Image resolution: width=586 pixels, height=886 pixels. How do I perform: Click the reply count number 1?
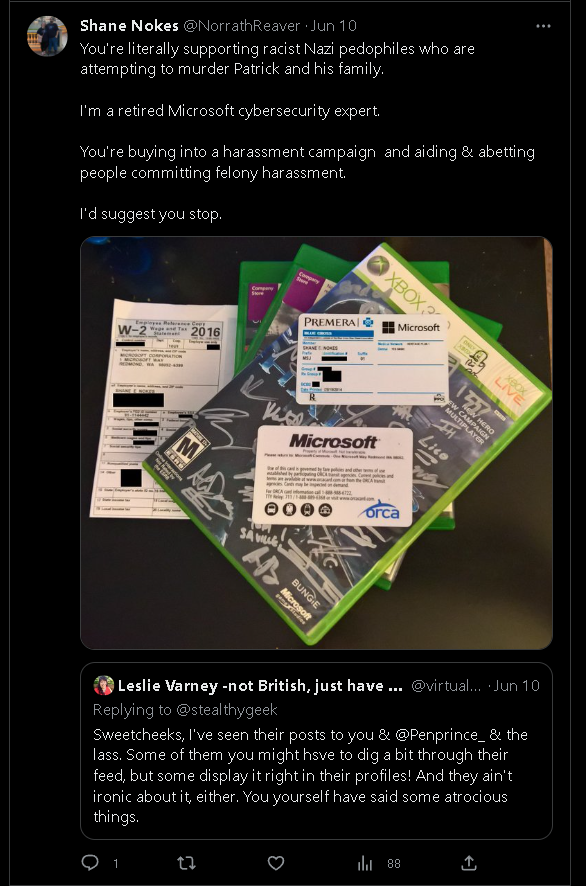tap(116, 863)
